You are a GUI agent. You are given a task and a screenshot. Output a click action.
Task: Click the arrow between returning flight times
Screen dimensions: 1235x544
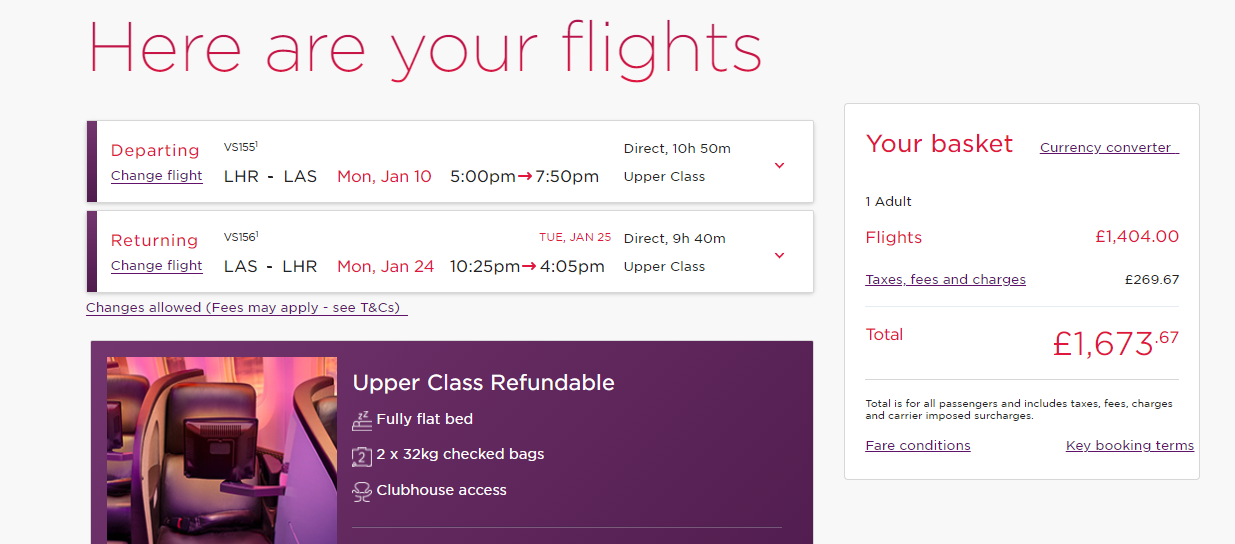pyautogui.click(x=531, y=267)
